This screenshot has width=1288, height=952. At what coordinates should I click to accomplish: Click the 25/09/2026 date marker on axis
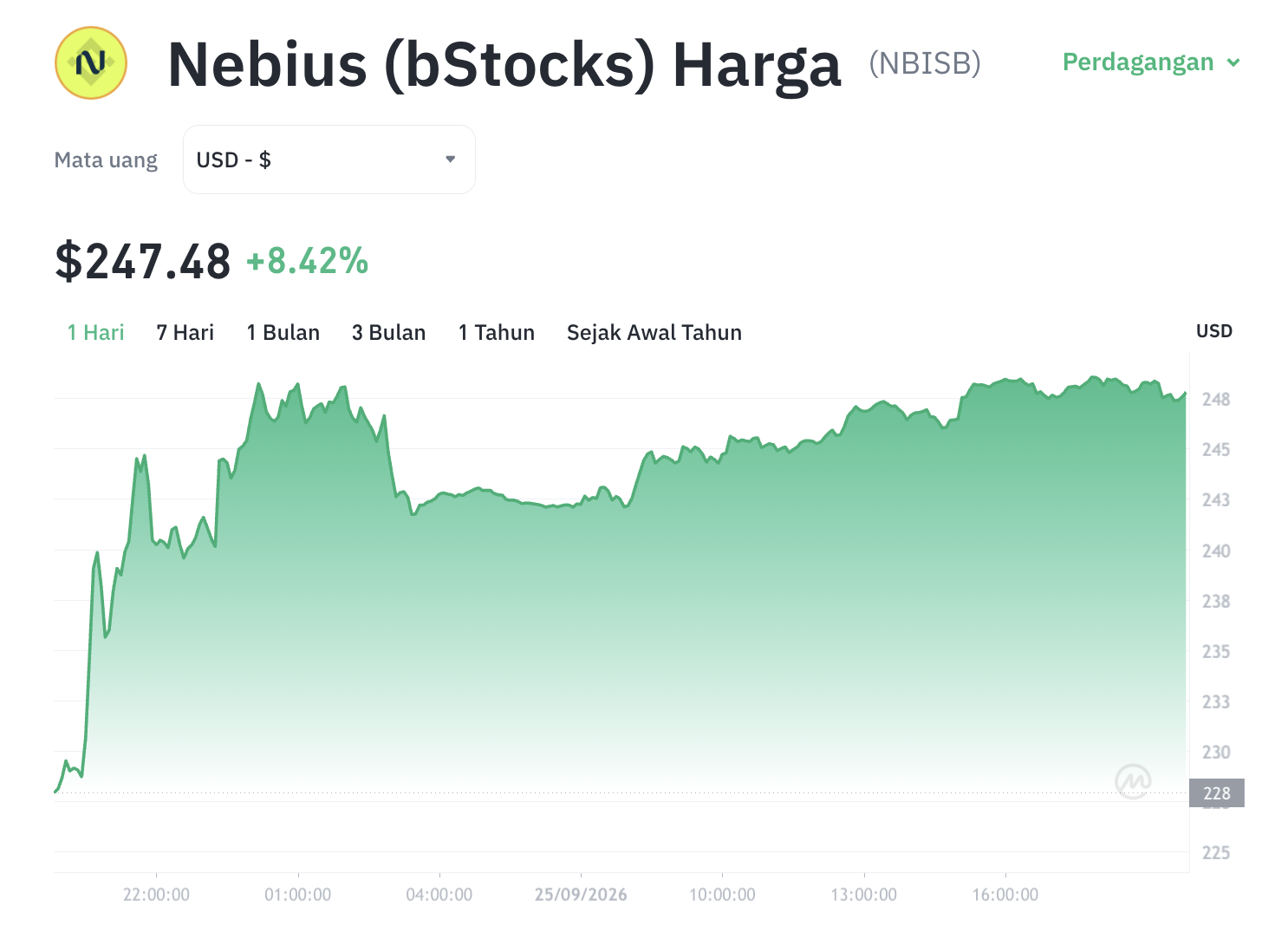(581, 895)
